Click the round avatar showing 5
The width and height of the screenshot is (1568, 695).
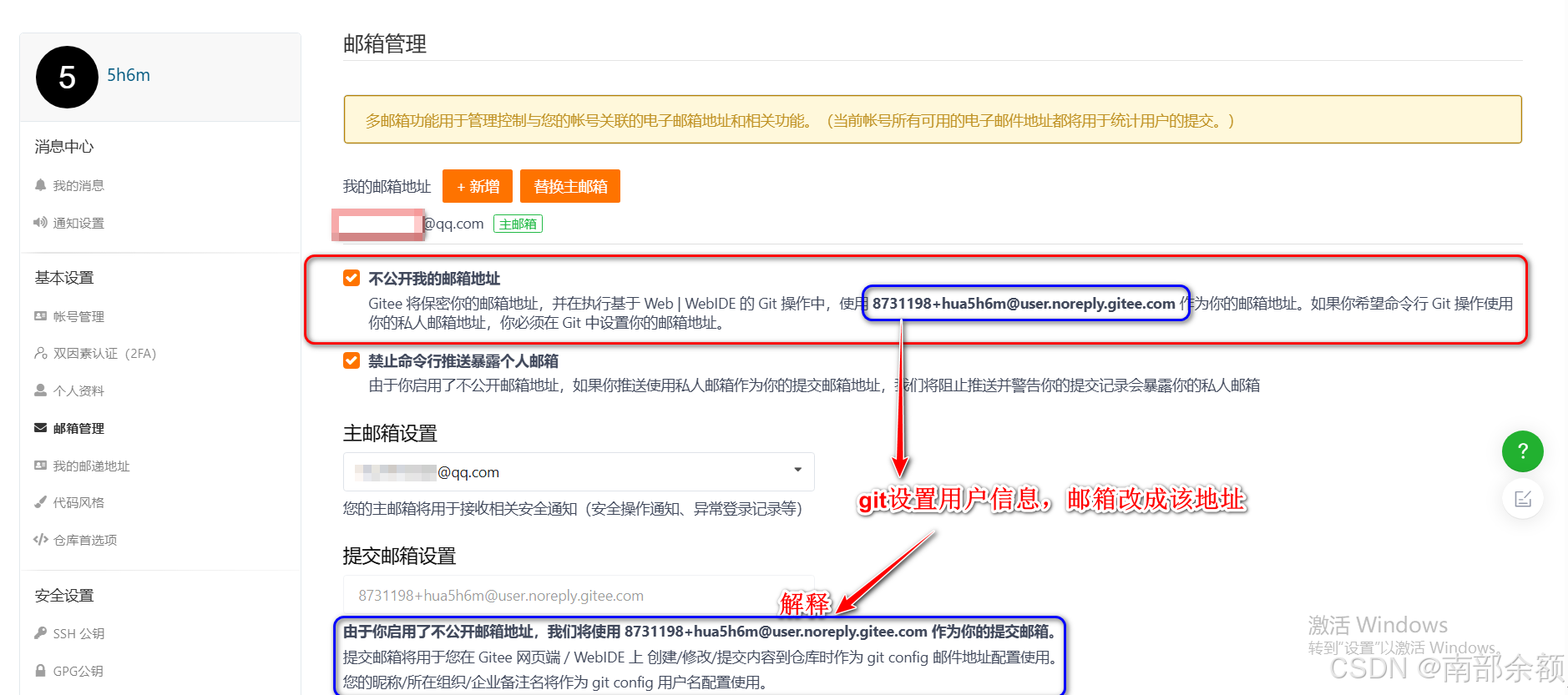[x=67, y=77]
